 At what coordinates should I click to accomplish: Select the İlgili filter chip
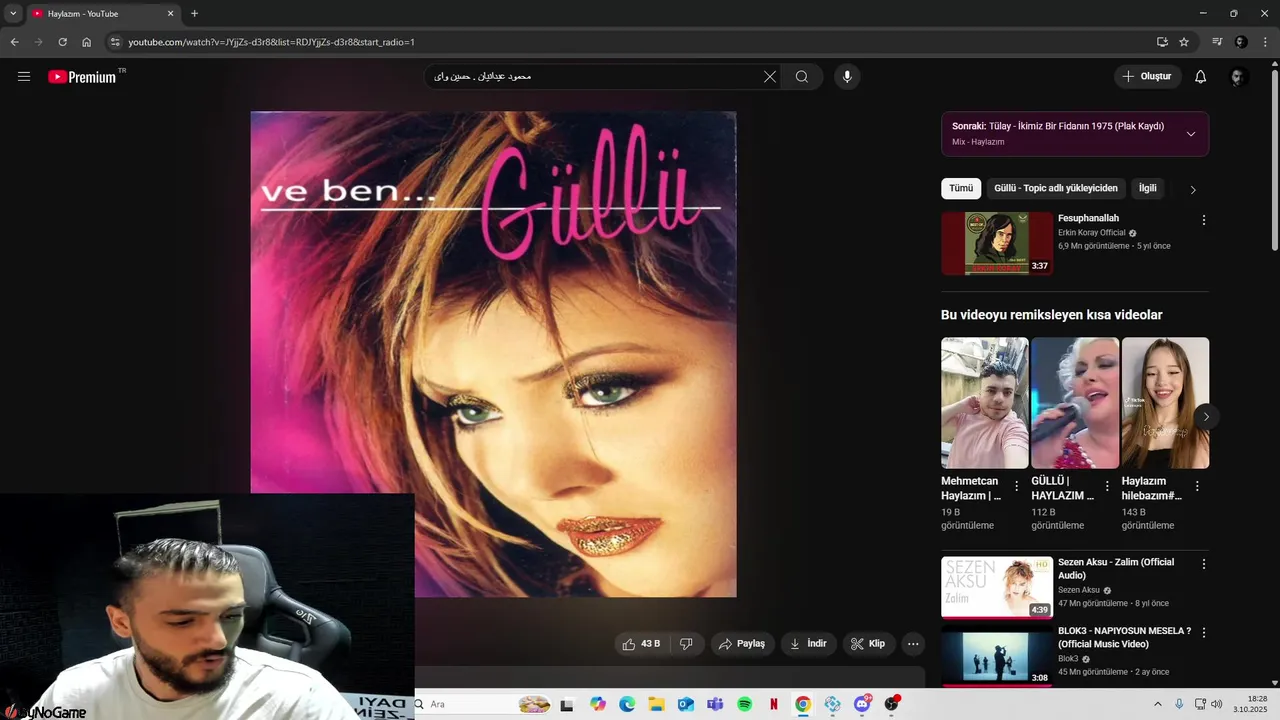1148,188
